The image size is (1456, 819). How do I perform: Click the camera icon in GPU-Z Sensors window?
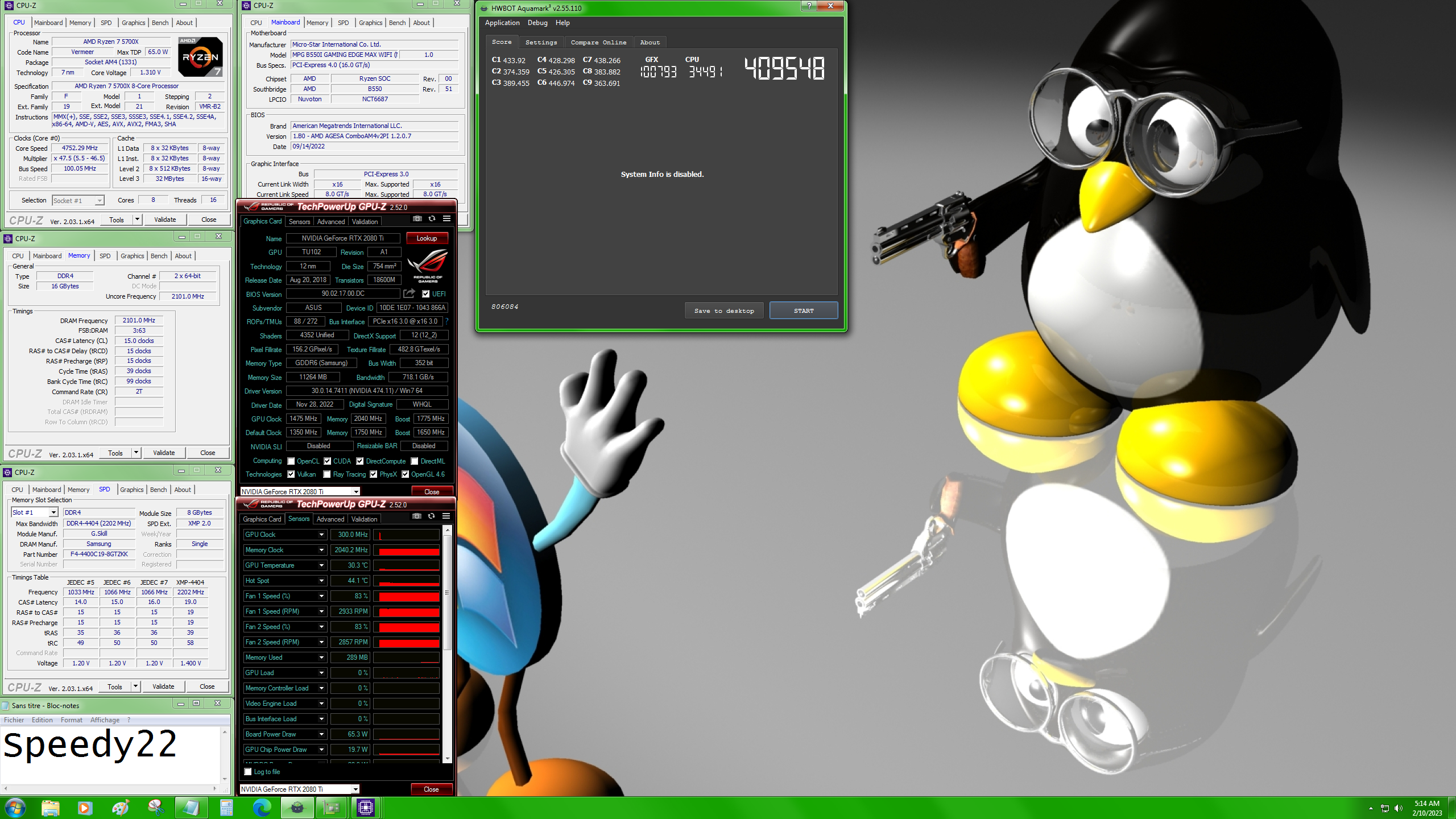(x=417, y=516)
